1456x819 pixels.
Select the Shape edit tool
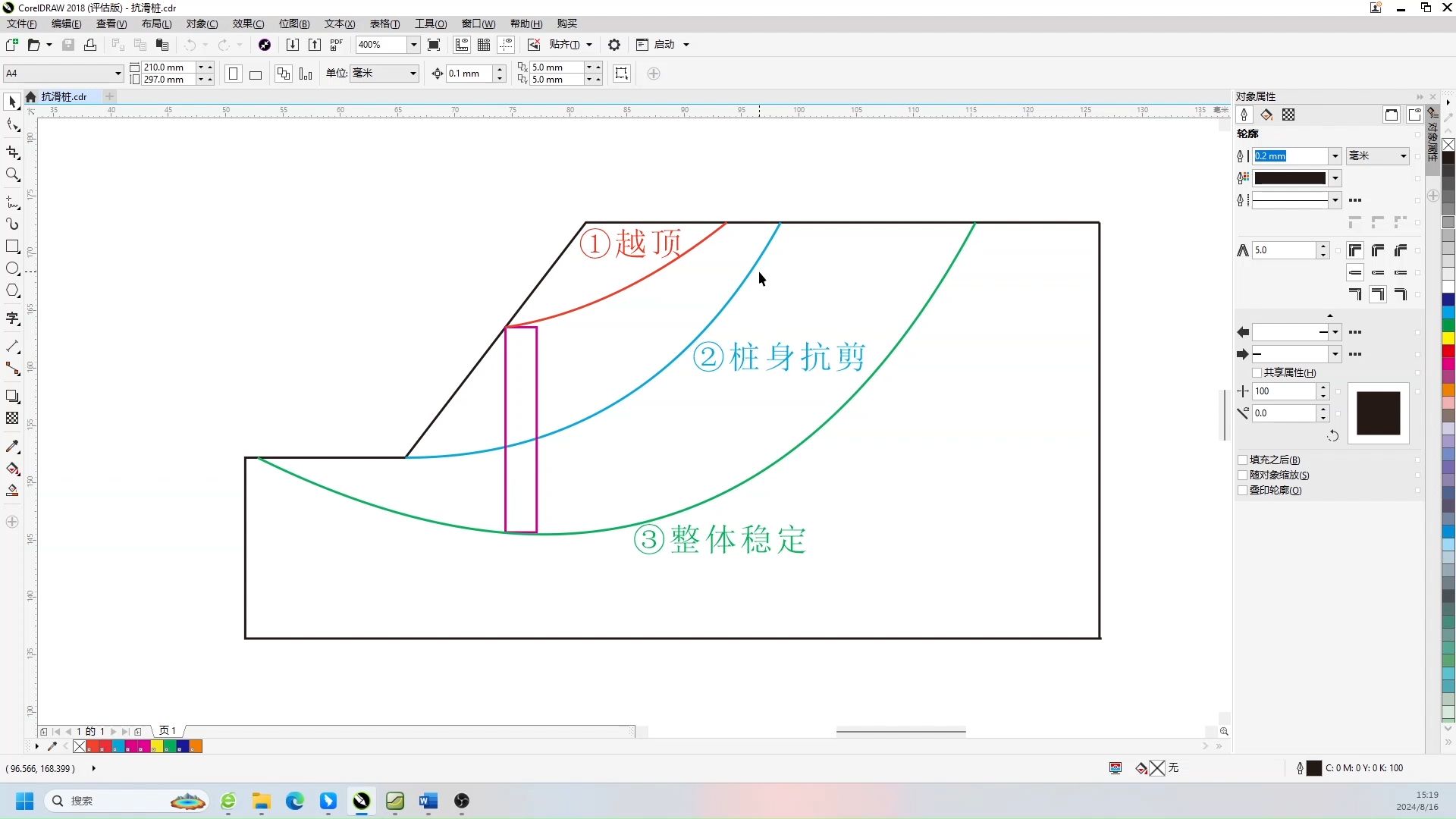pyautogui.click(x=12, y=125)
